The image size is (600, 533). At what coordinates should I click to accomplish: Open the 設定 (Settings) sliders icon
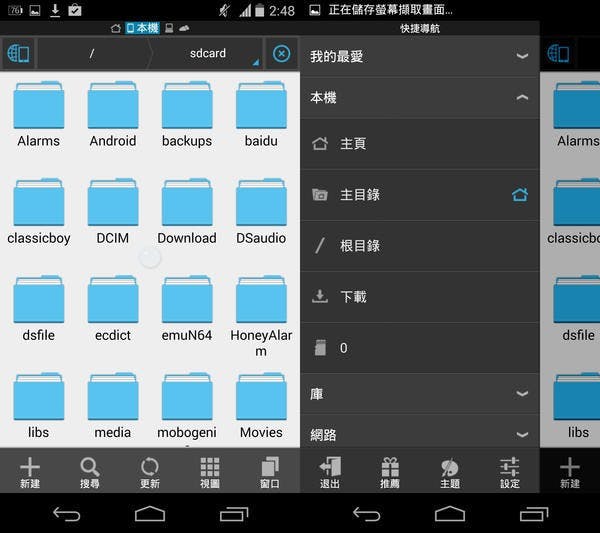(x=510, y=473)
